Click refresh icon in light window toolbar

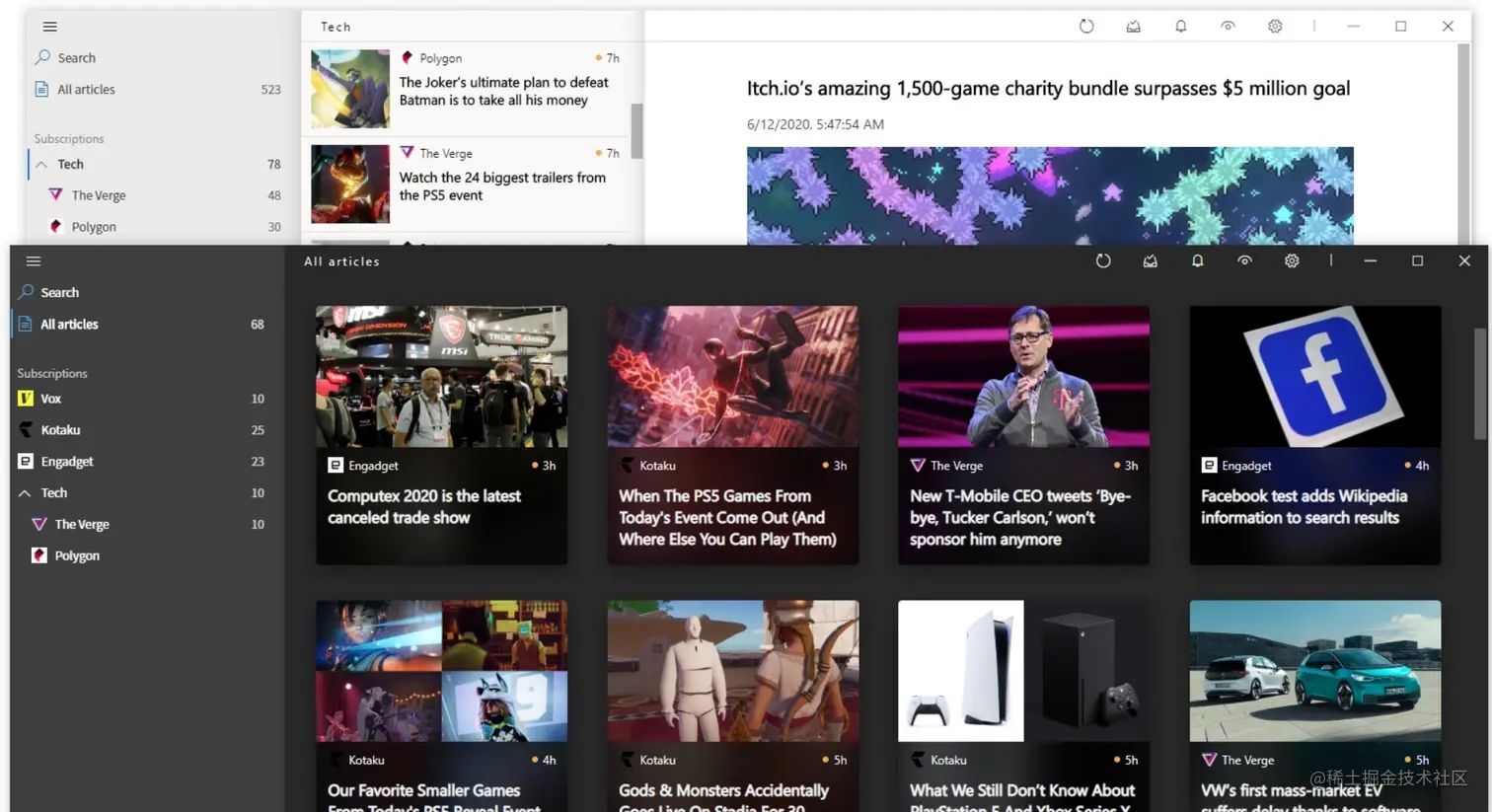[1086, 27]
